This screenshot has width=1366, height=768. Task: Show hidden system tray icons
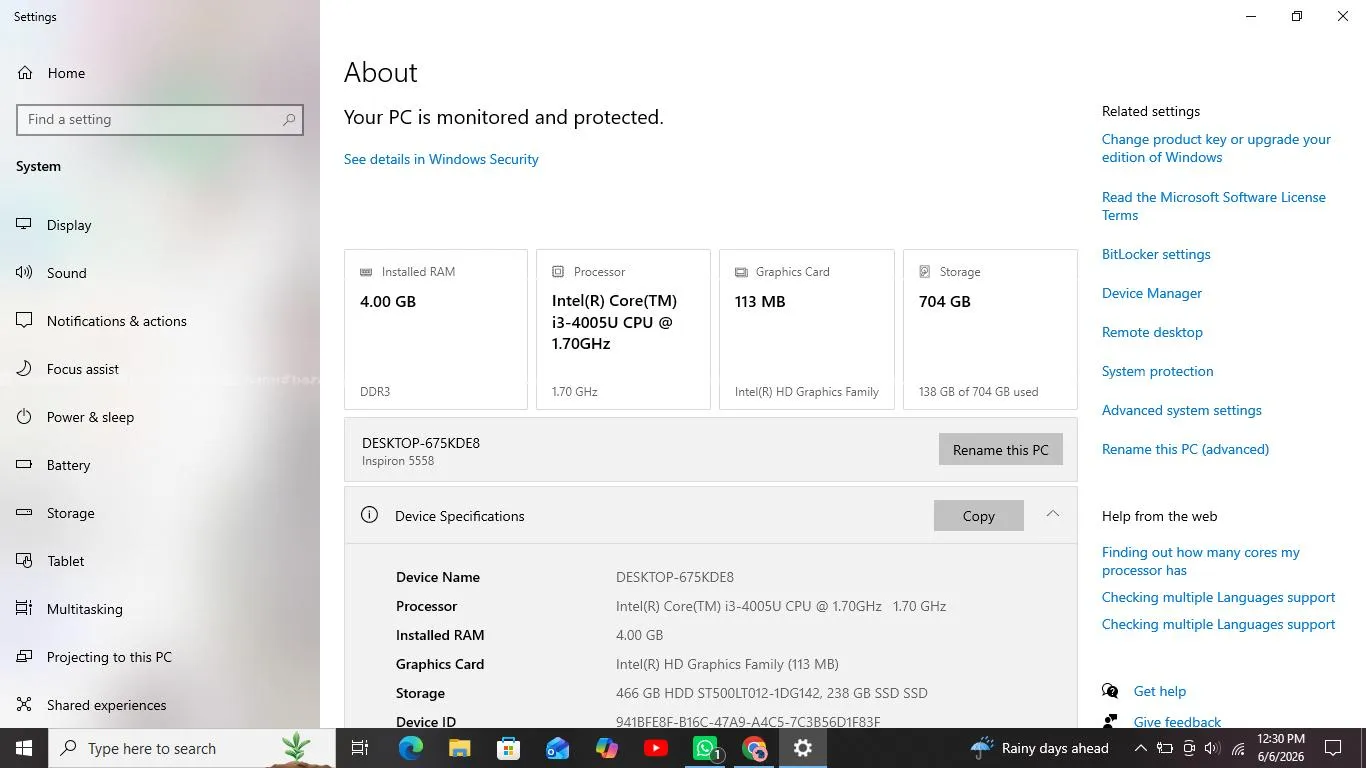tap(1140, 748)
